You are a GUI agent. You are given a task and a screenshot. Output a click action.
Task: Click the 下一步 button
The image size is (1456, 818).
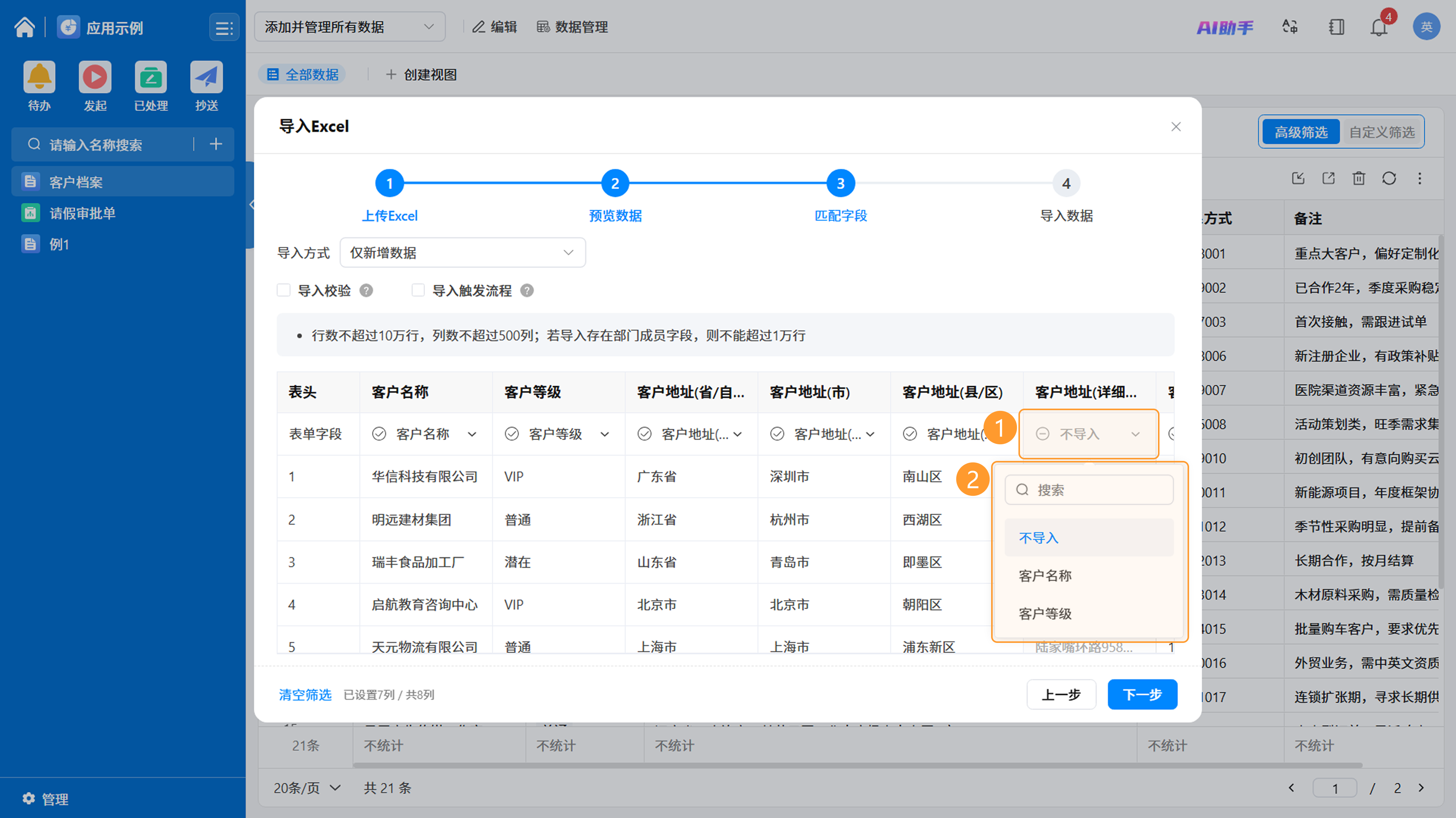click(1142, 694)
